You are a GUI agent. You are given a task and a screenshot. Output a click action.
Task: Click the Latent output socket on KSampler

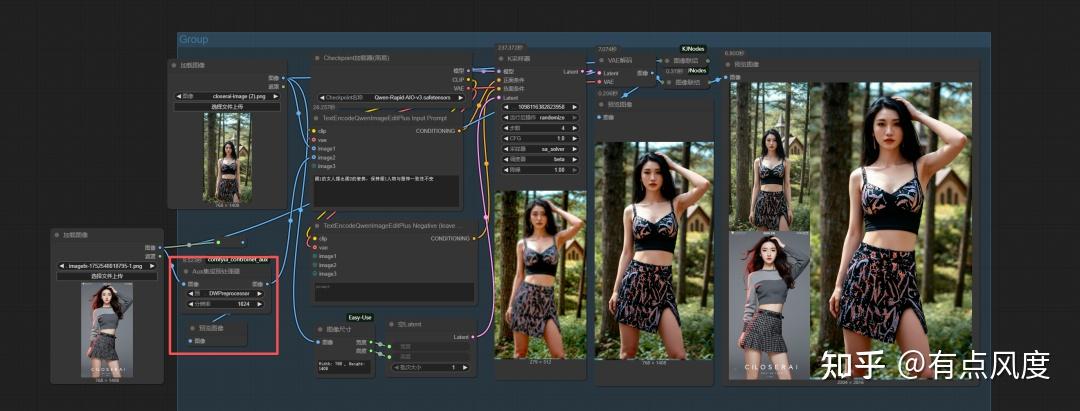[584, 72]
